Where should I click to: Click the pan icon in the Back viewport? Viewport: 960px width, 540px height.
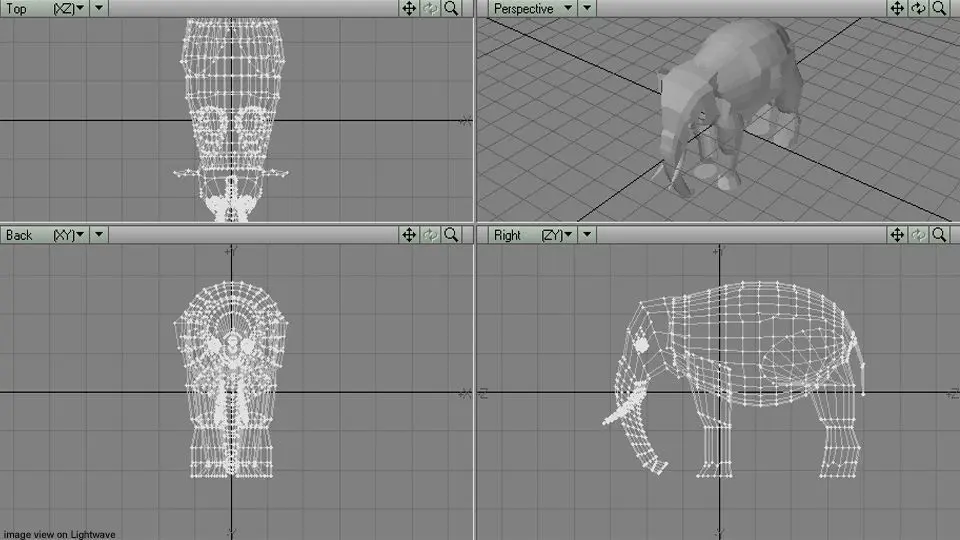(x=408, y=235)
